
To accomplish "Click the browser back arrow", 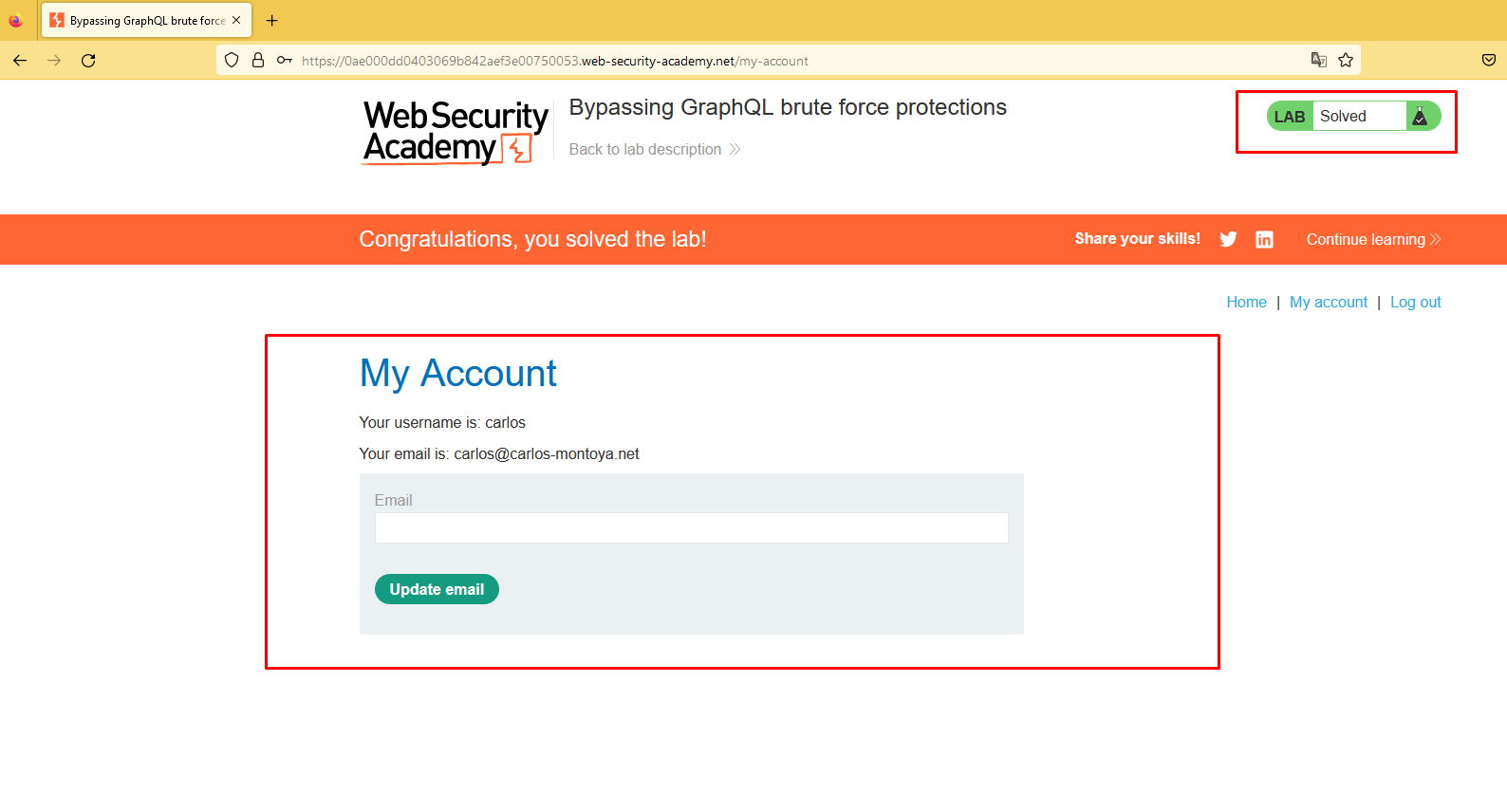I will coord(20,61).
